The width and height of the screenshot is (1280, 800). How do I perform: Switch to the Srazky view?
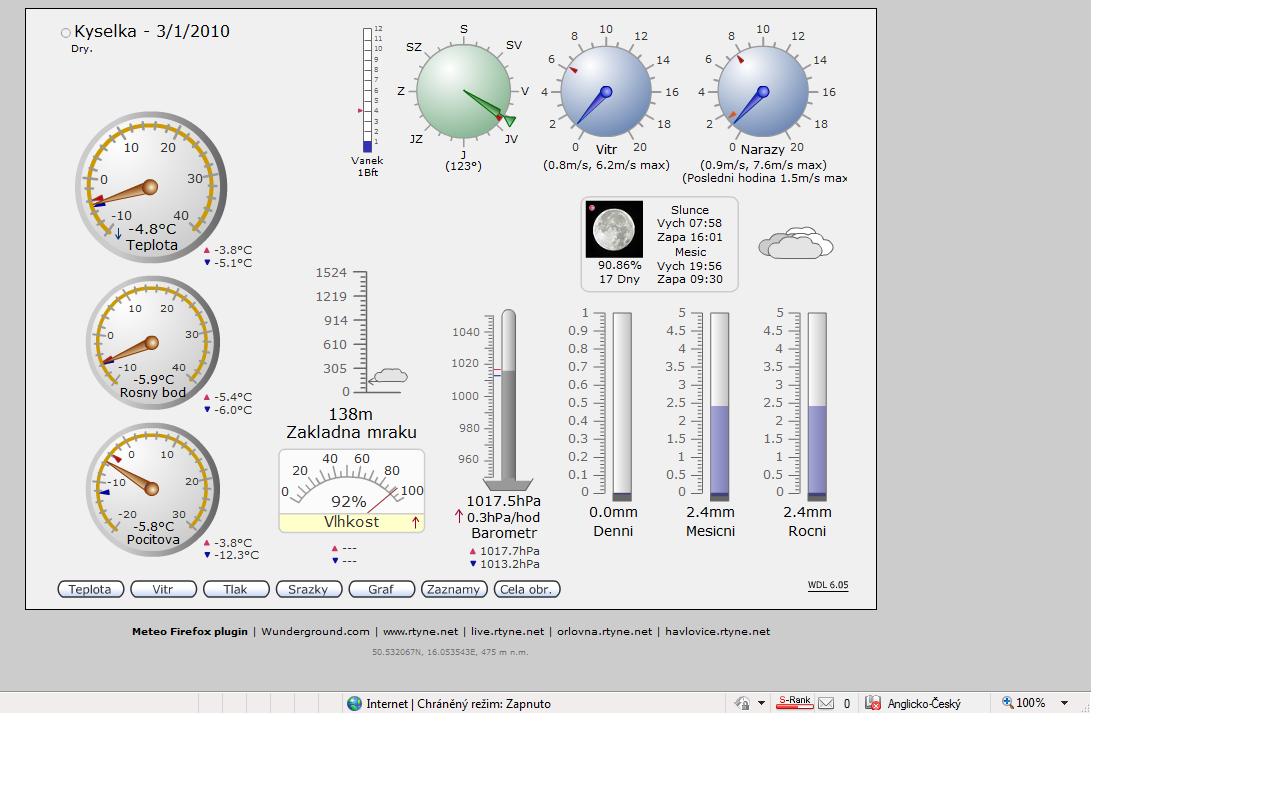[x=308, y=589]
